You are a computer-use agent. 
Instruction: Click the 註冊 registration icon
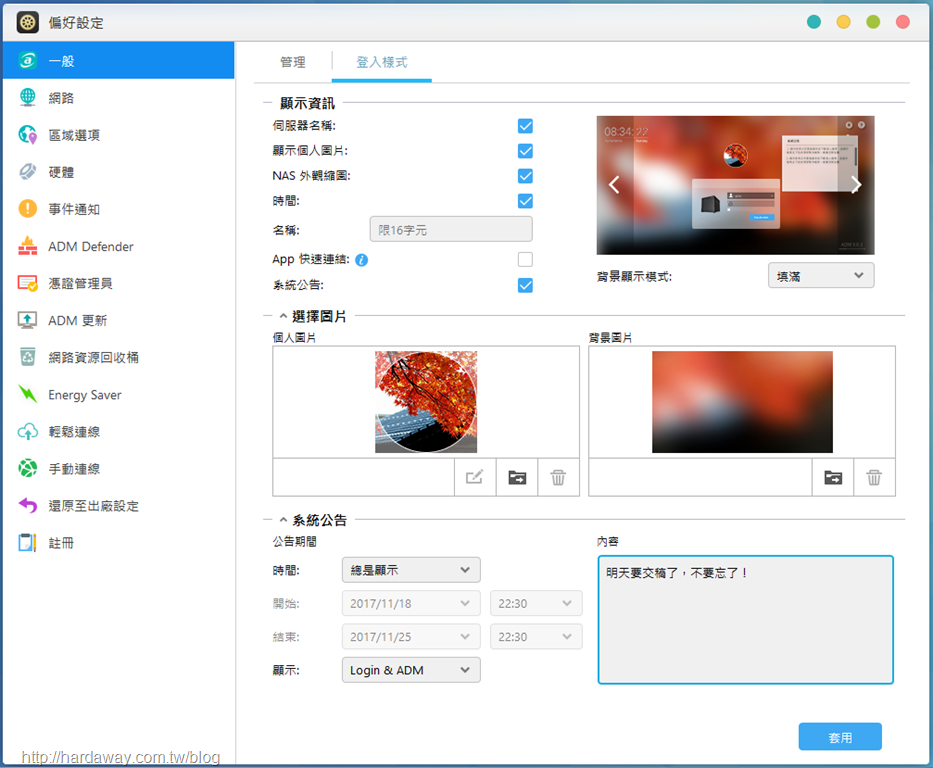tap(27, 543)
